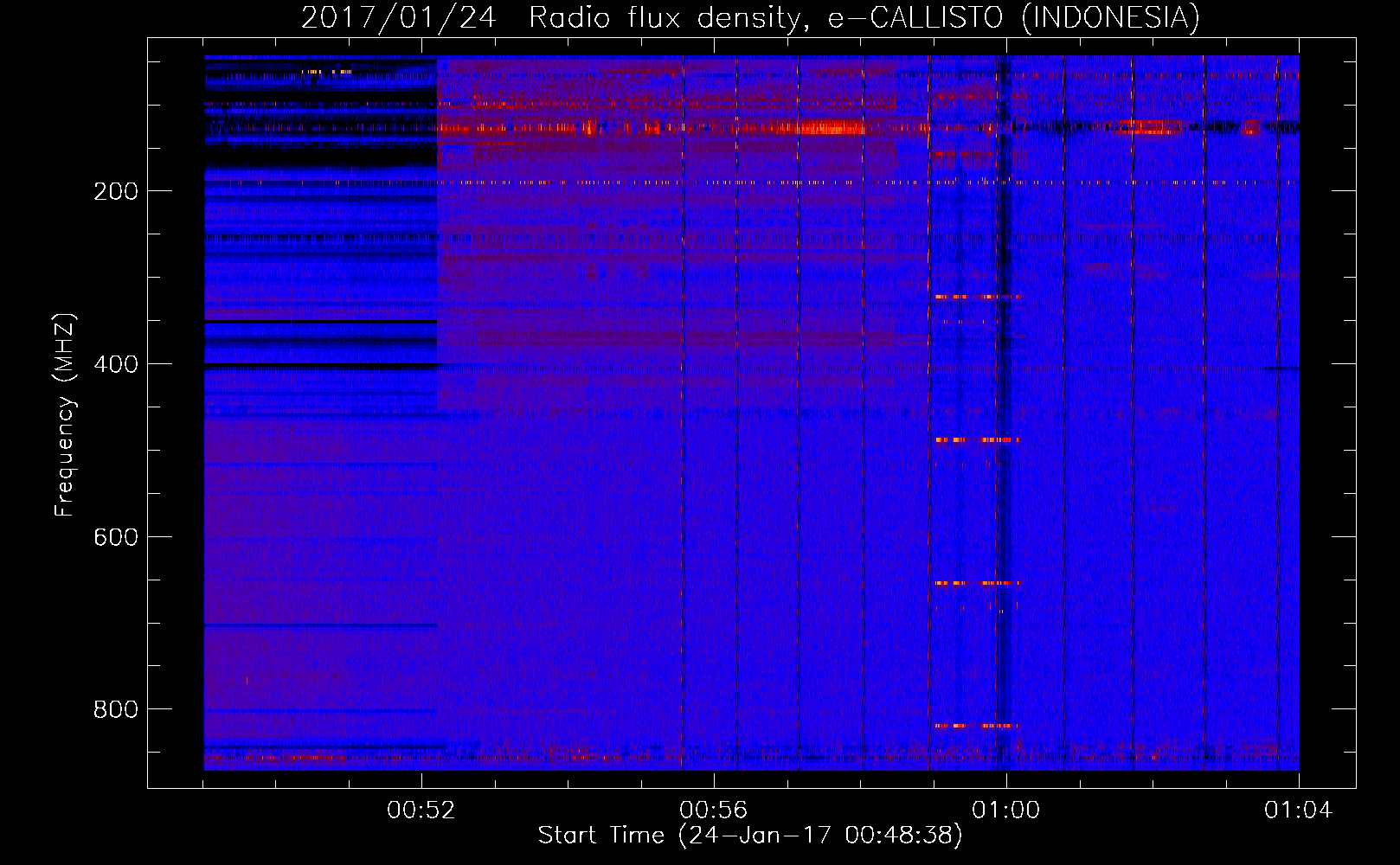Click the 800 frequency tick label

coord(116,709)
